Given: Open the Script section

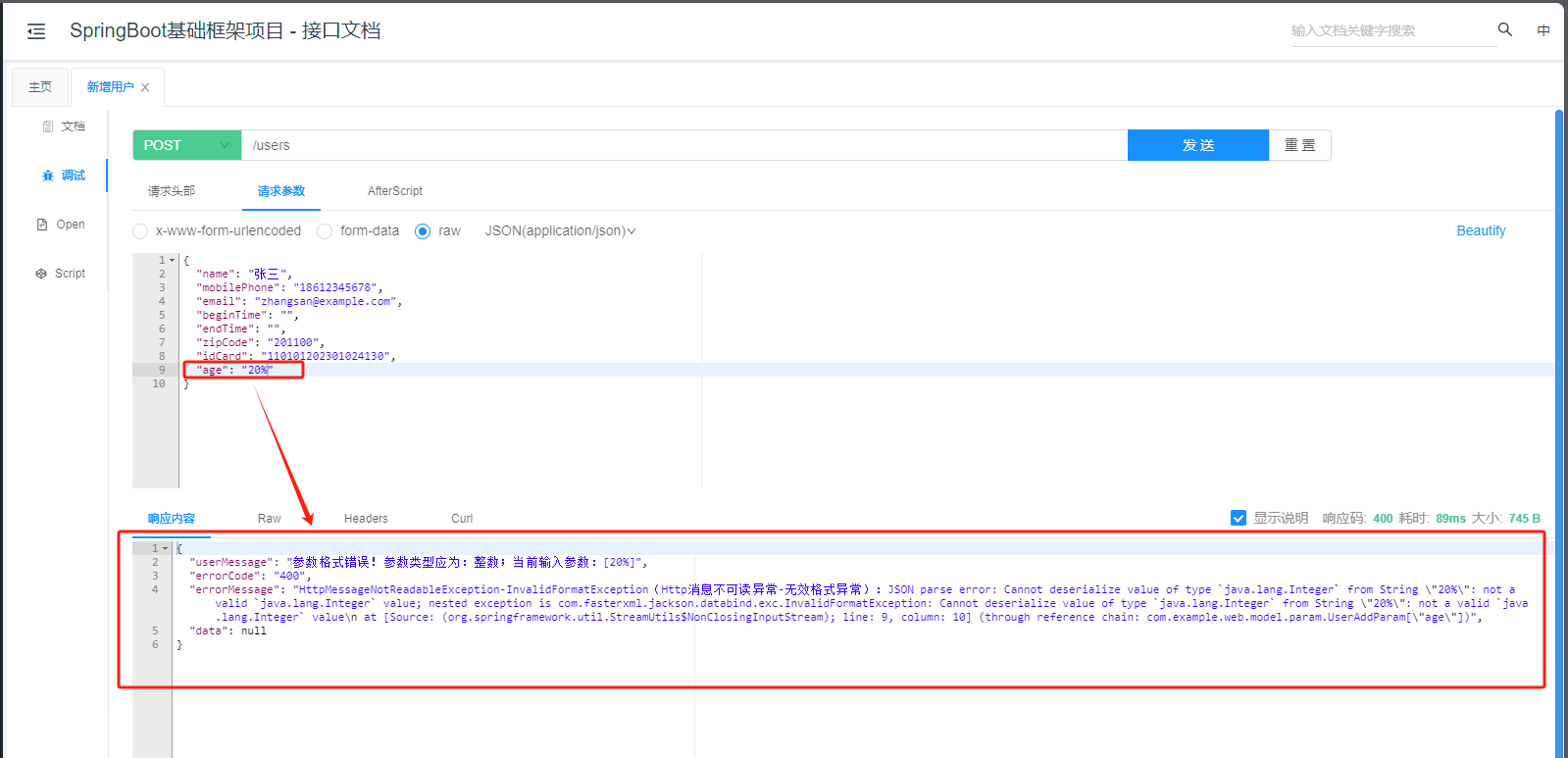Looking at the screenshot, I should coord(61,274).
